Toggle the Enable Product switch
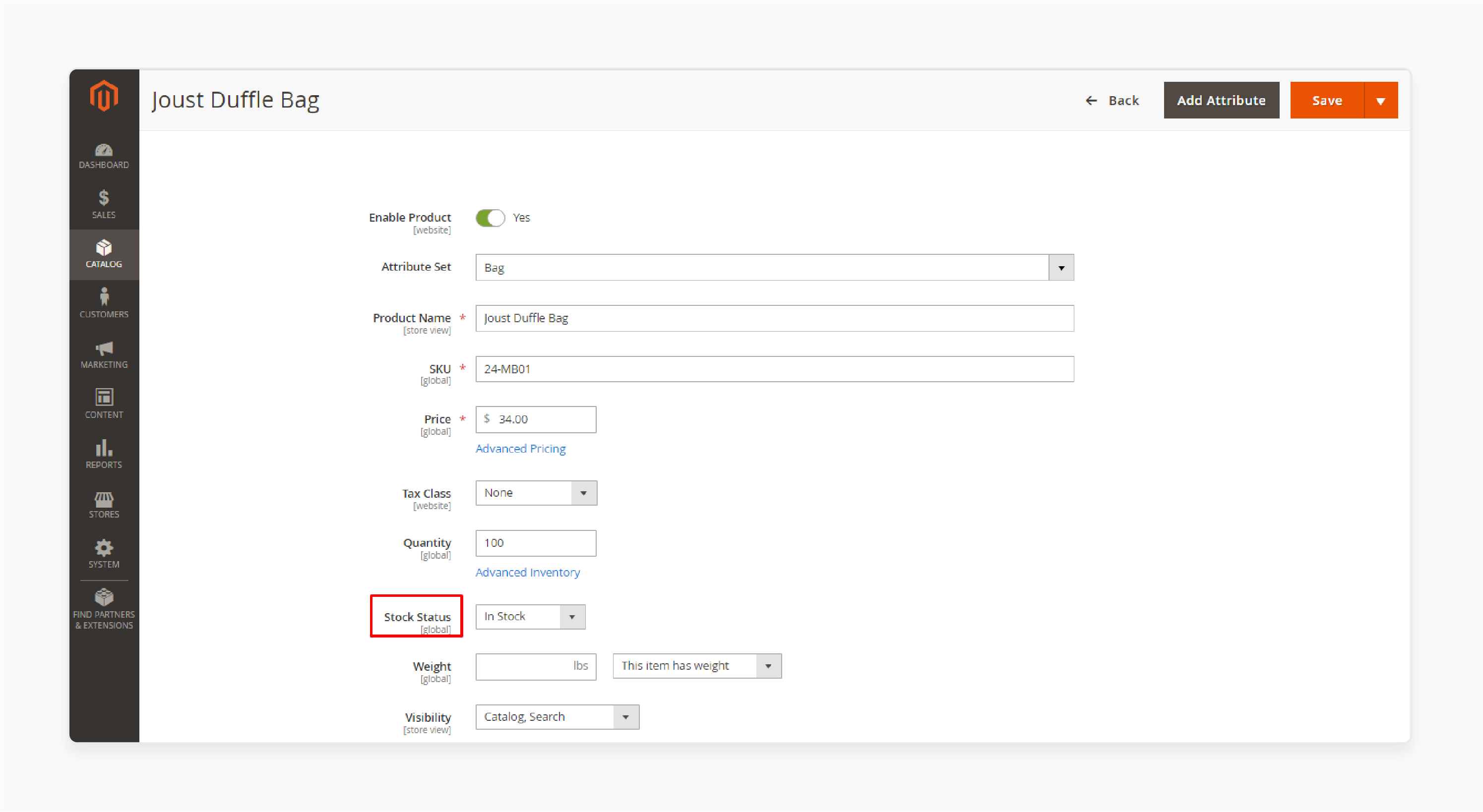The height and width of the screenshot is (812, 1483). (x=490, y=218)
